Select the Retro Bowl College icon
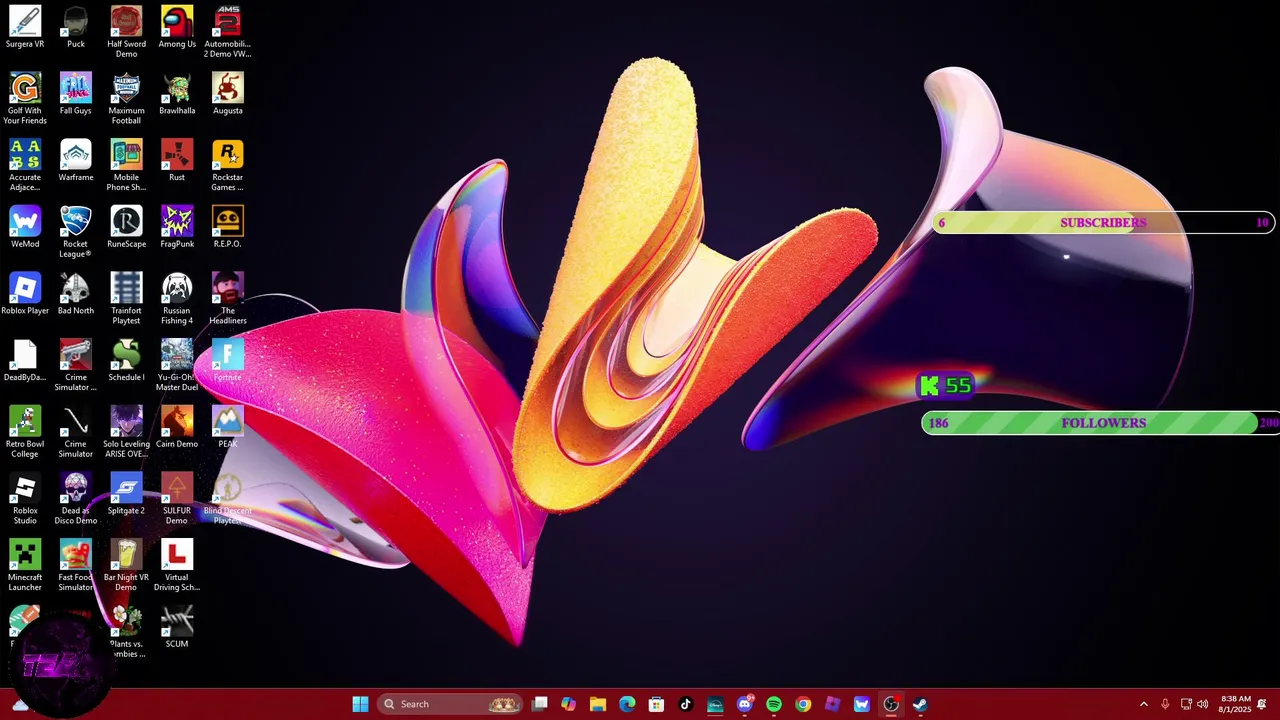This screenshot has height=720, width=1280. (25, 431)
